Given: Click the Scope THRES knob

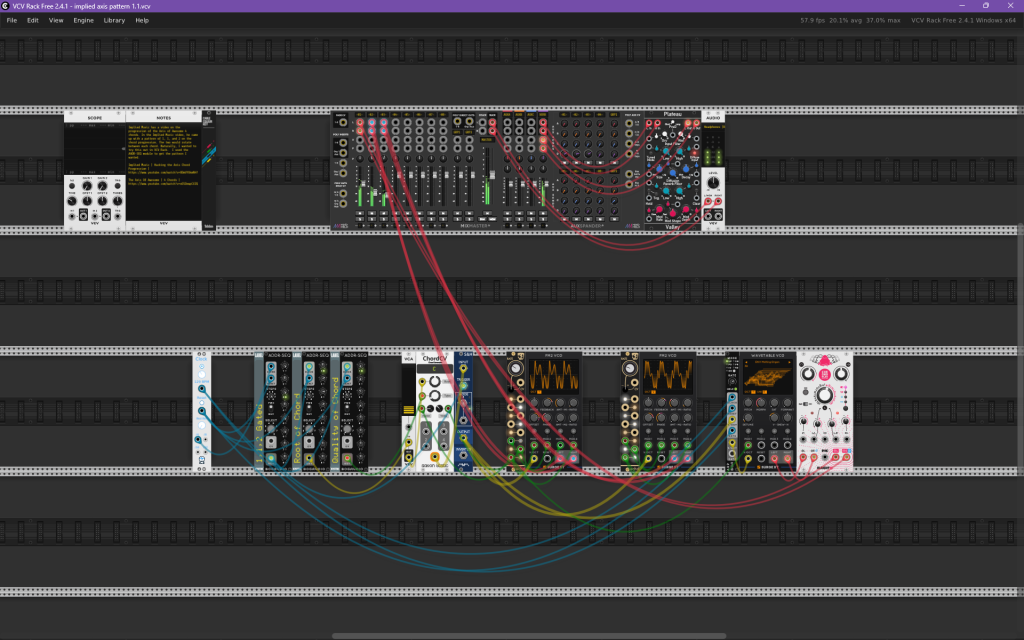Looking at the screenshot, I should pos(118,201).
